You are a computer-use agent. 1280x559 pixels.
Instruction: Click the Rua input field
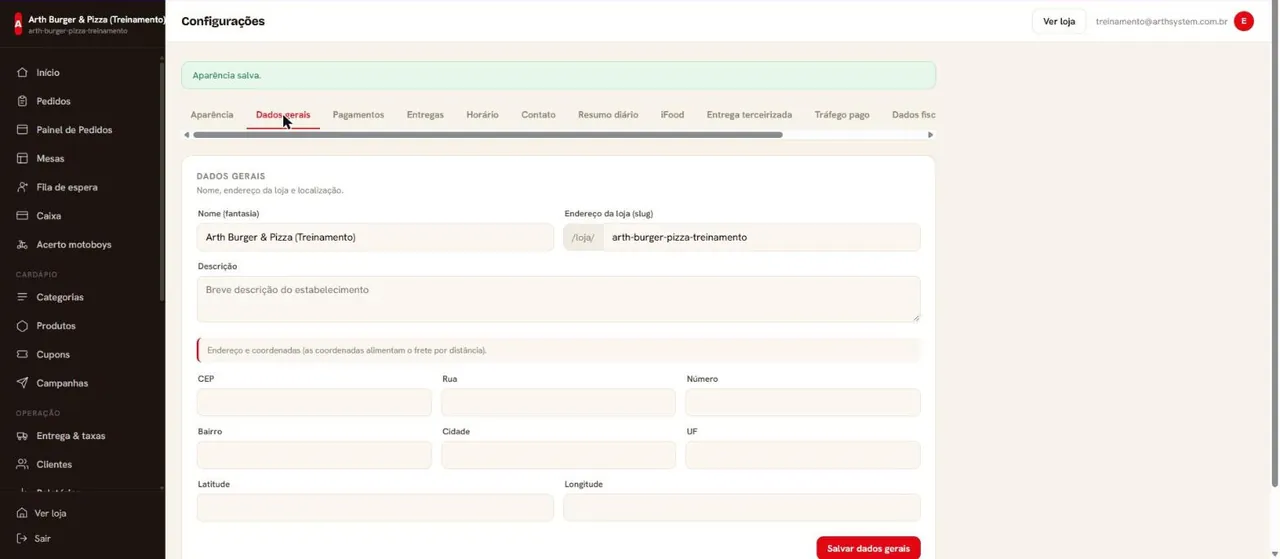click(x=558, y=402)
